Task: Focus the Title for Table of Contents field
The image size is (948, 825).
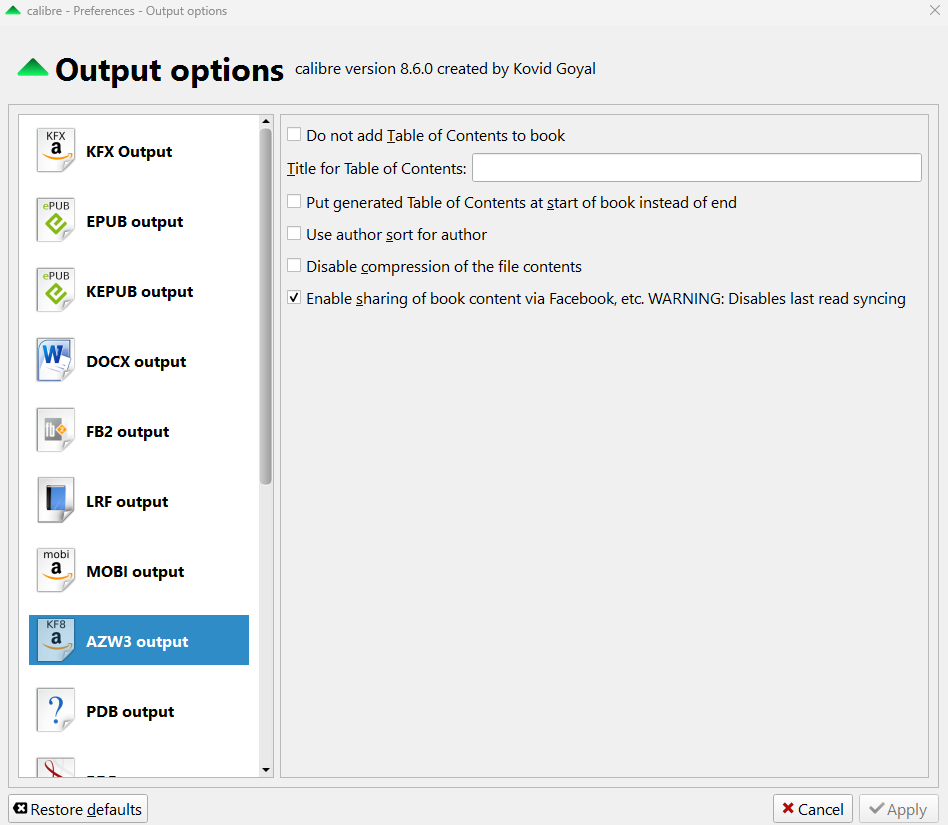Action: (x=696, y=168)
